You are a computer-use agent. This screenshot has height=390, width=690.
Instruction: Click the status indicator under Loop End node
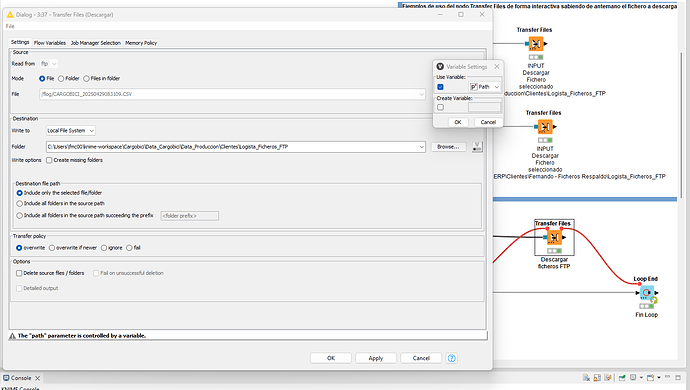pyautogui.click(x=646, y=306)
